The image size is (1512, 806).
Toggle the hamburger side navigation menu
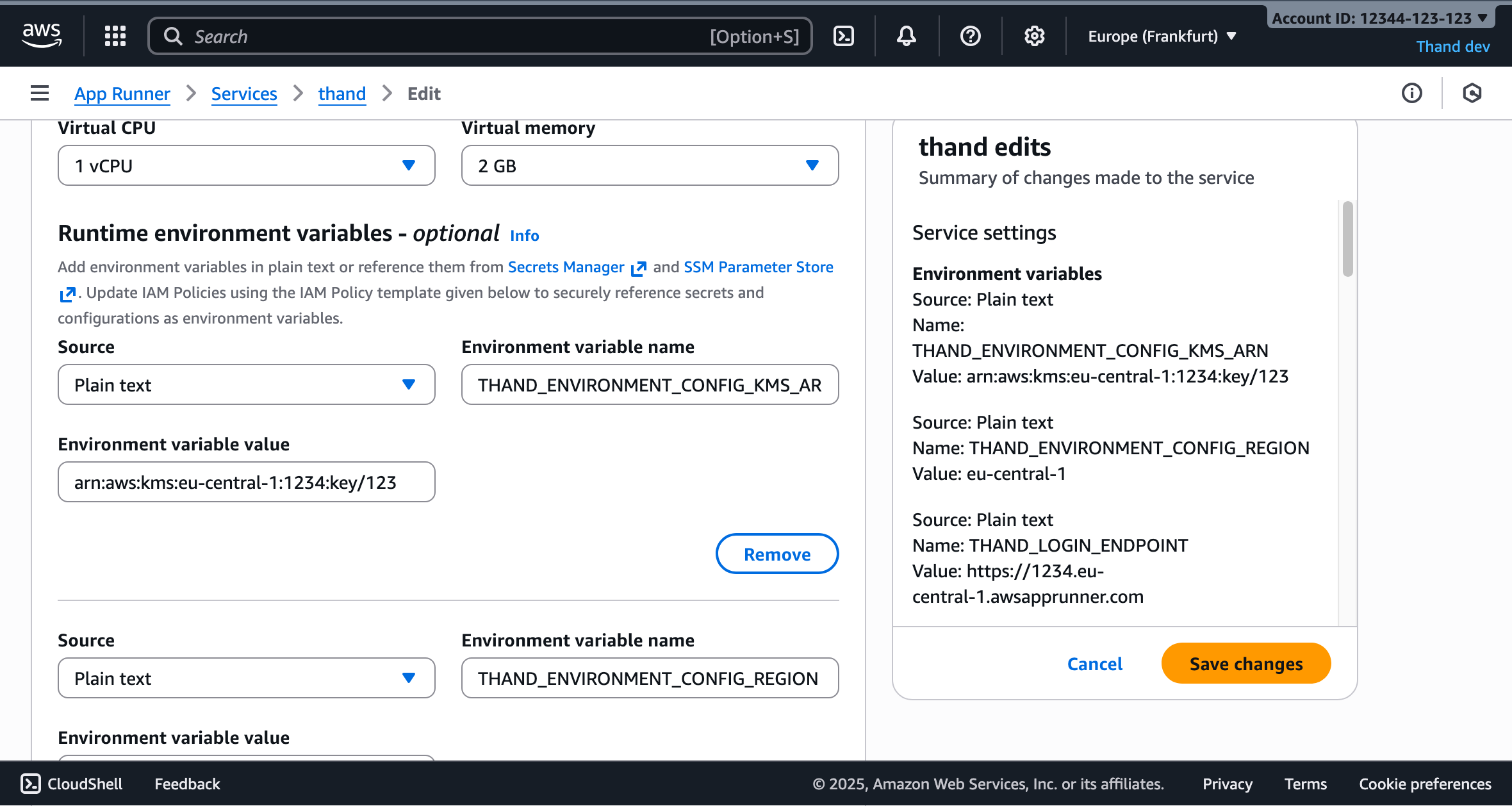pos(40,94)
